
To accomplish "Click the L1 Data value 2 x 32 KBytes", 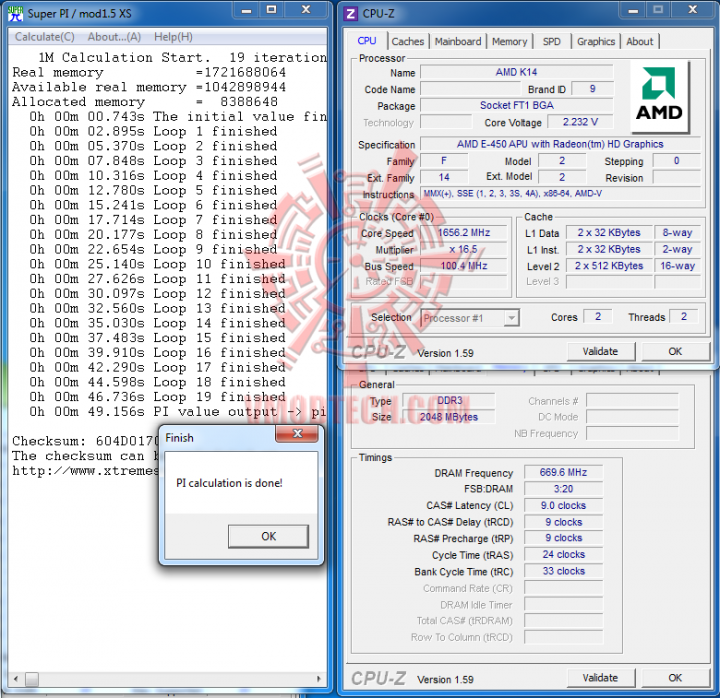I will [x=609, y=232].
